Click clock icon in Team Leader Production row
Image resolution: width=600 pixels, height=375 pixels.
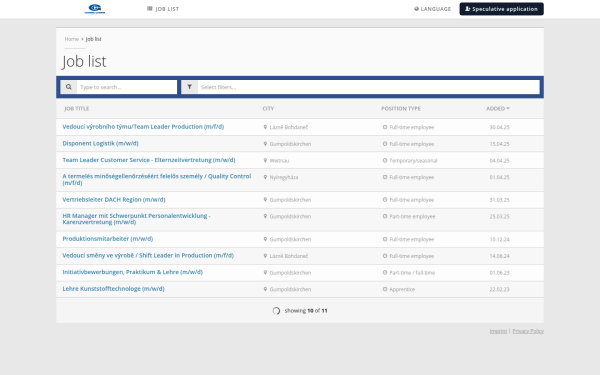point(385,127)
